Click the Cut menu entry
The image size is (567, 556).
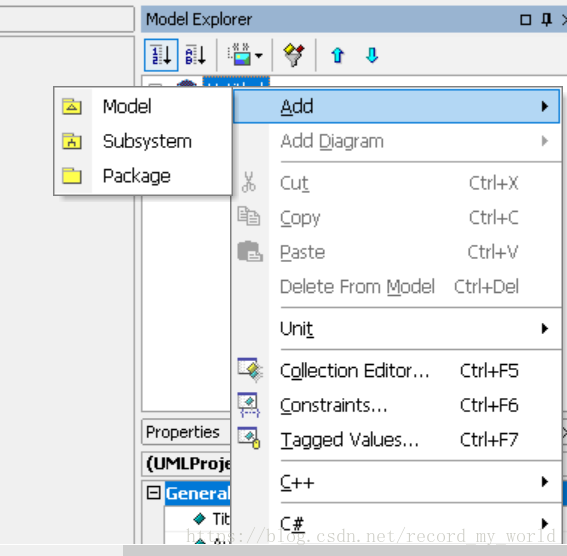click(396, 183)
